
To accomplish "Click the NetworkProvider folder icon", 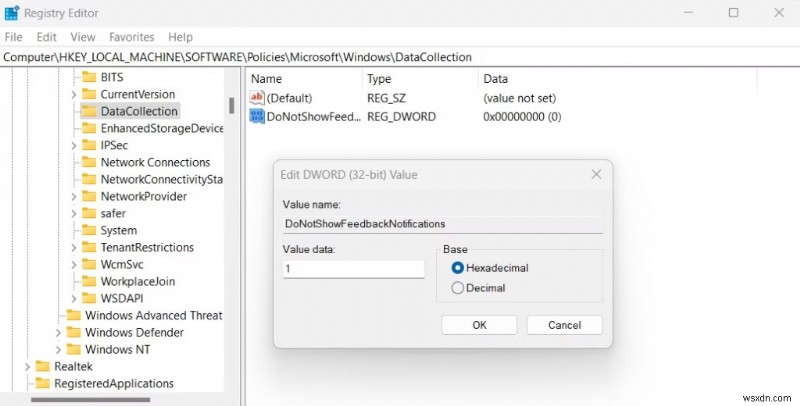I will pyautogui.click(x=89, y=196).
